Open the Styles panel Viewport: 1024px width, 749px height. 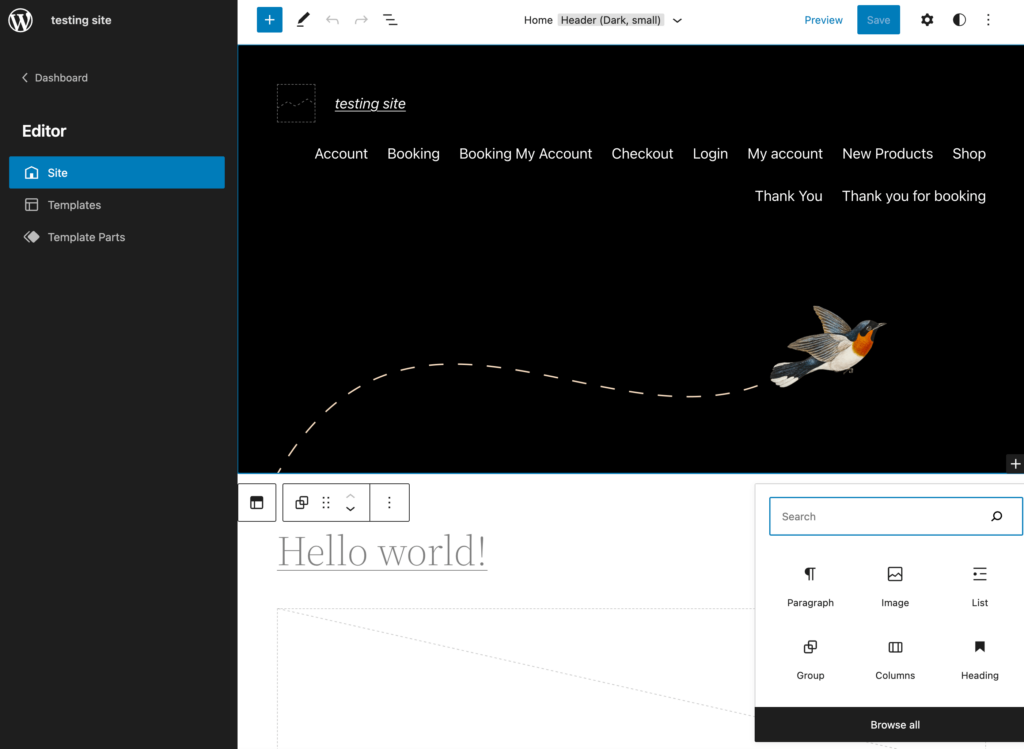[958, 19]
